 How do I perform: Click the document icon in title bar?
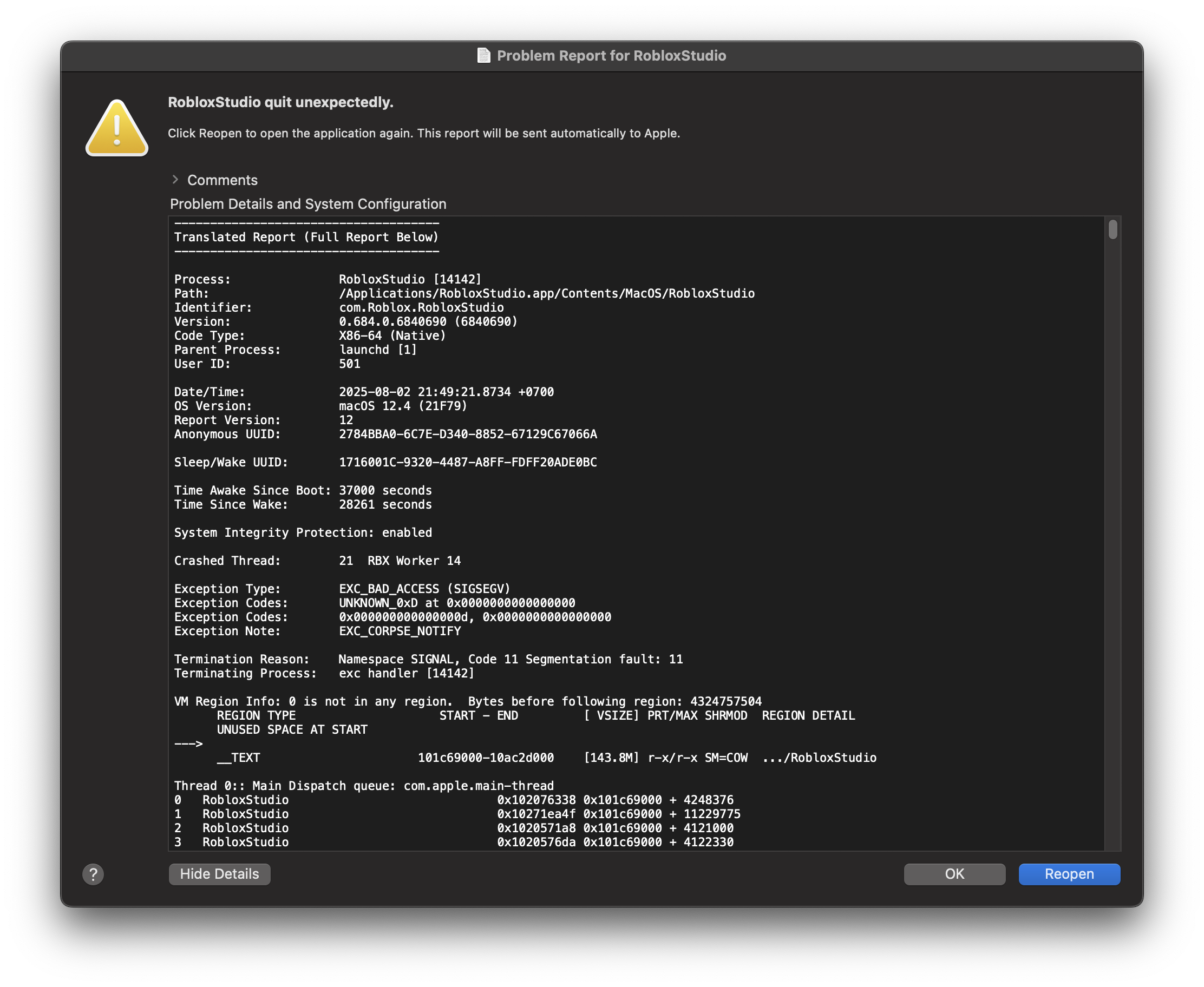pyautogui.click(x=483, y=55)
